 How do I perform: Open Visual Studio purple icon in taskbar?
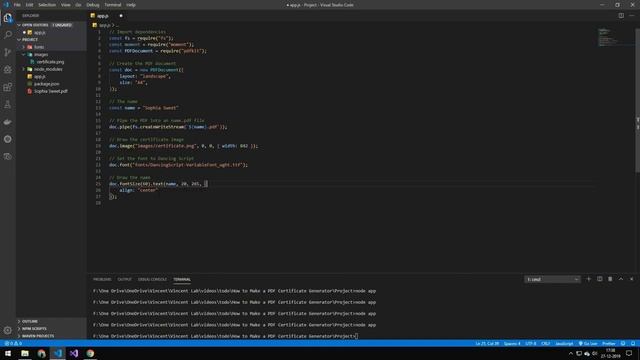click(74, 353)
